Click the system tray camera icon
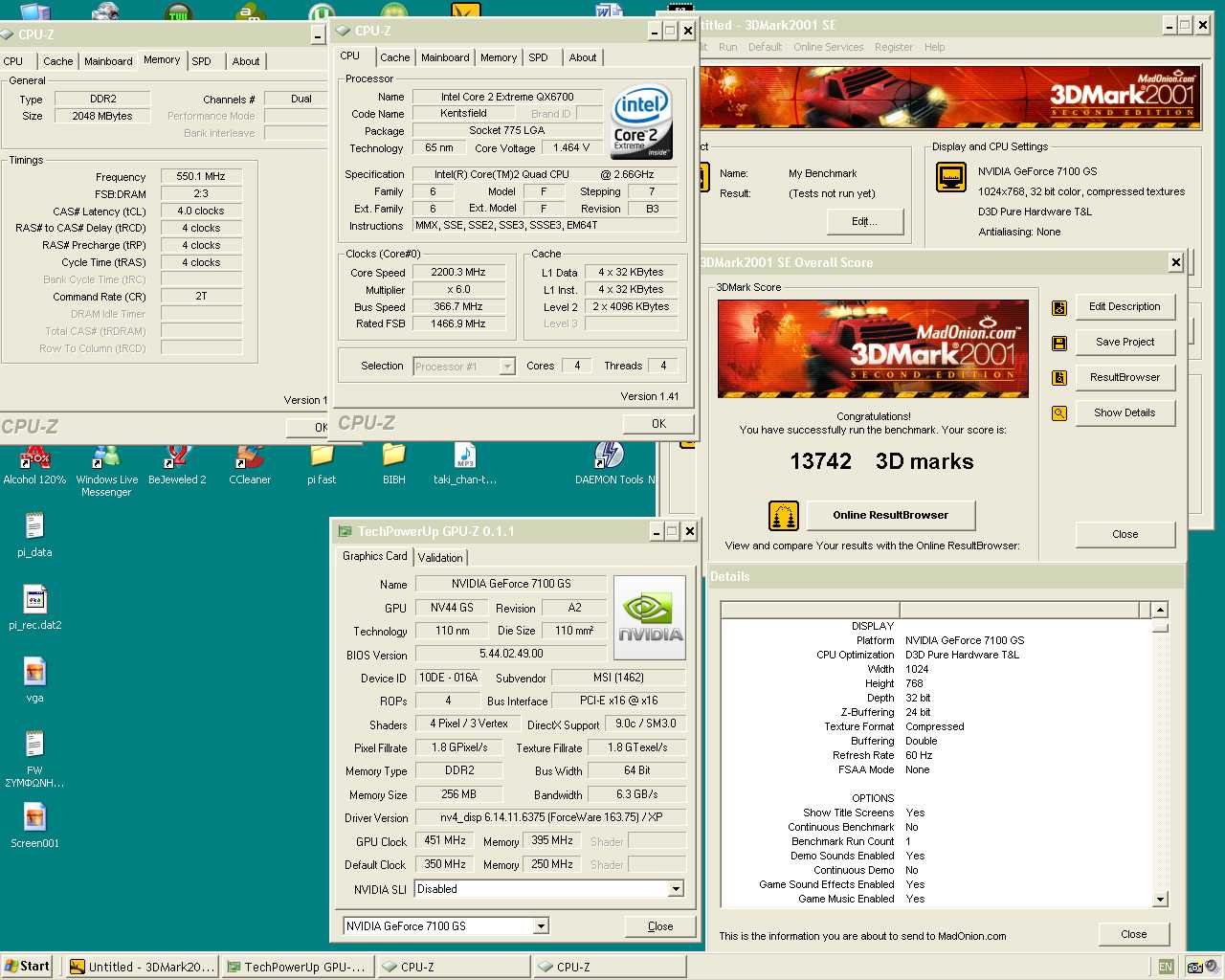1225x980 pixels. point(1194,967)
